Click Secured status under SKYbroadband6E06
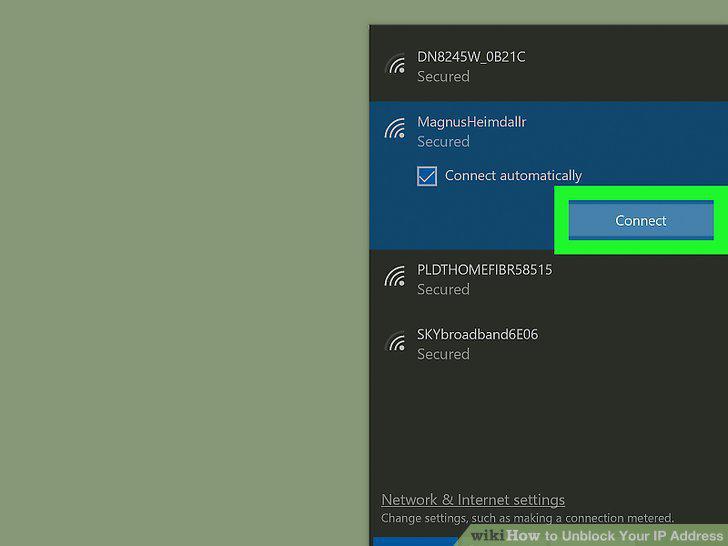728x546 pixels. point(443,354)
